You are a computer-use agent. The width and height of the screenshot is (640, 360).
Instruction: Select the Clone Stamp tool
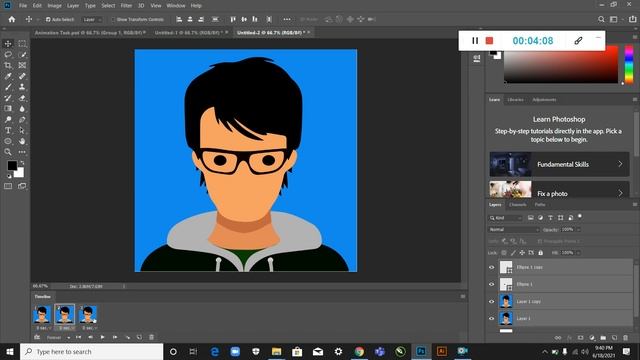coord(22,87)
